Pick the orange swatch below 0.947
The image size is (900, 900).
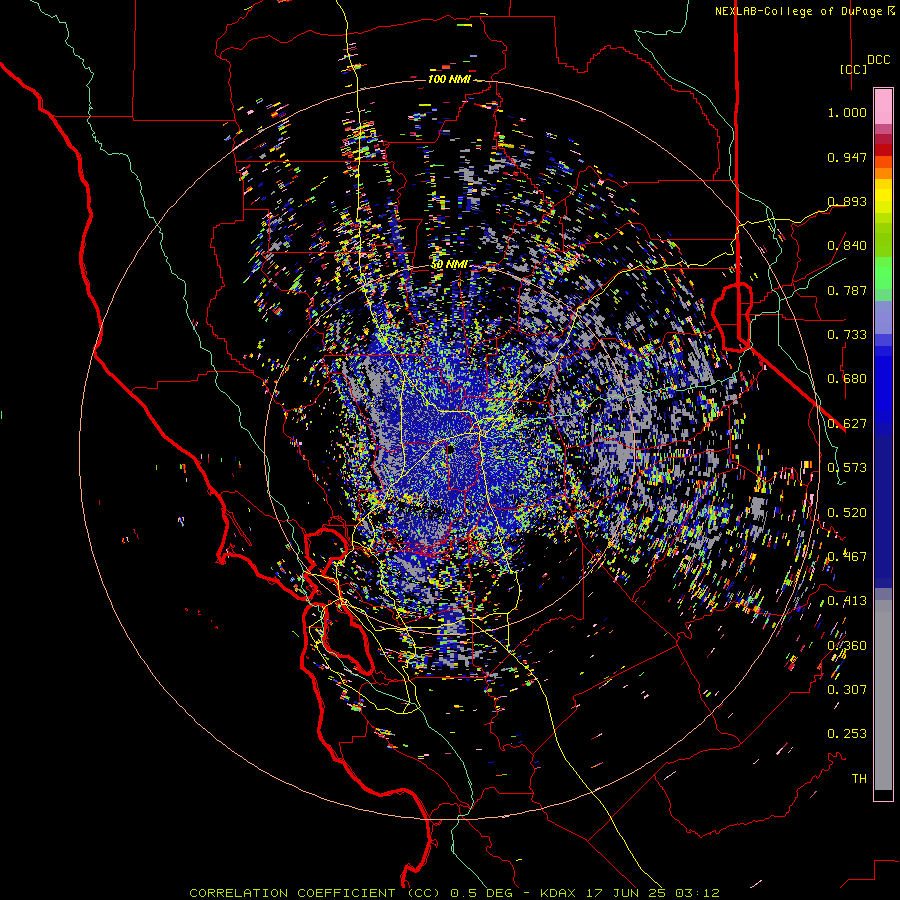point(883,173)
